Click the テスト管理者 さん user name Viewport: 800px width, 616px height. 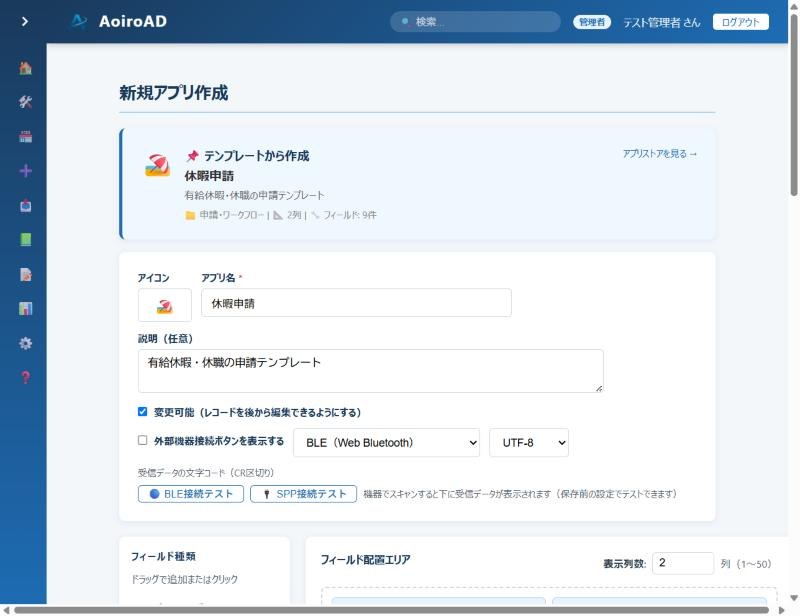[662, 22]
